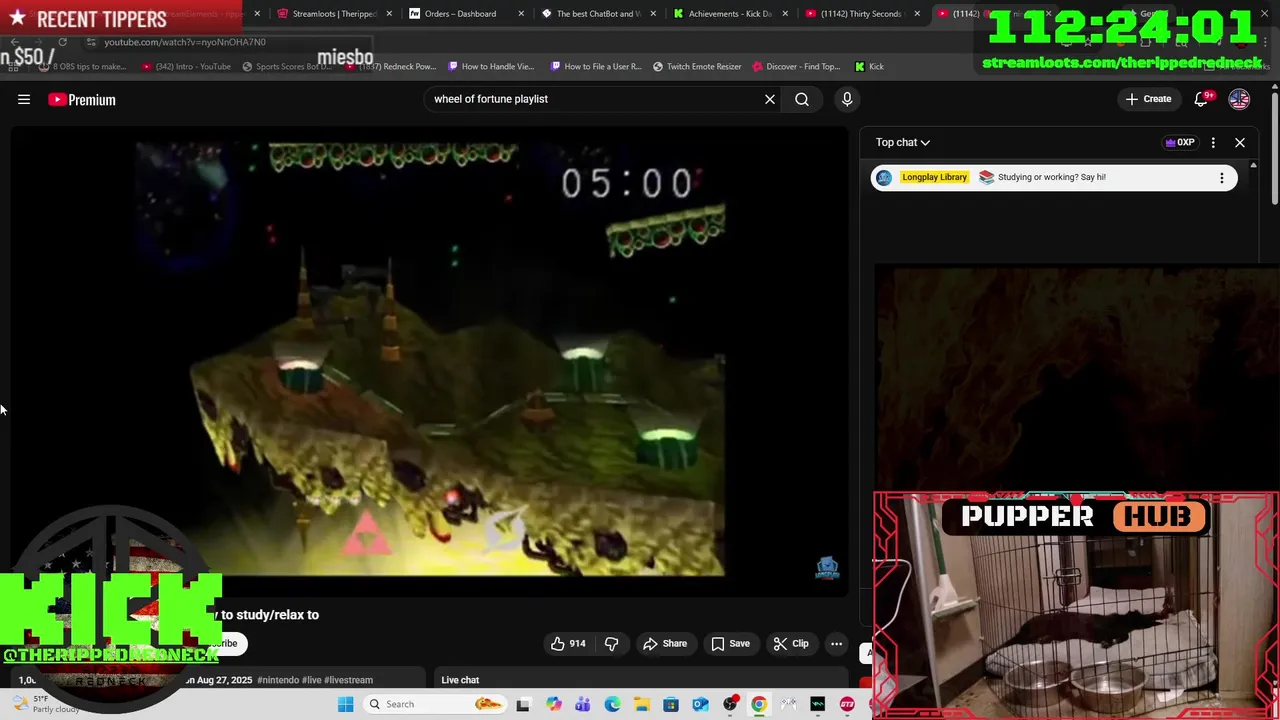The width and height of the screenshot is (1280, 720).
Task: Switch to OBS Studio from taskbar
Action: click(730, 704)
